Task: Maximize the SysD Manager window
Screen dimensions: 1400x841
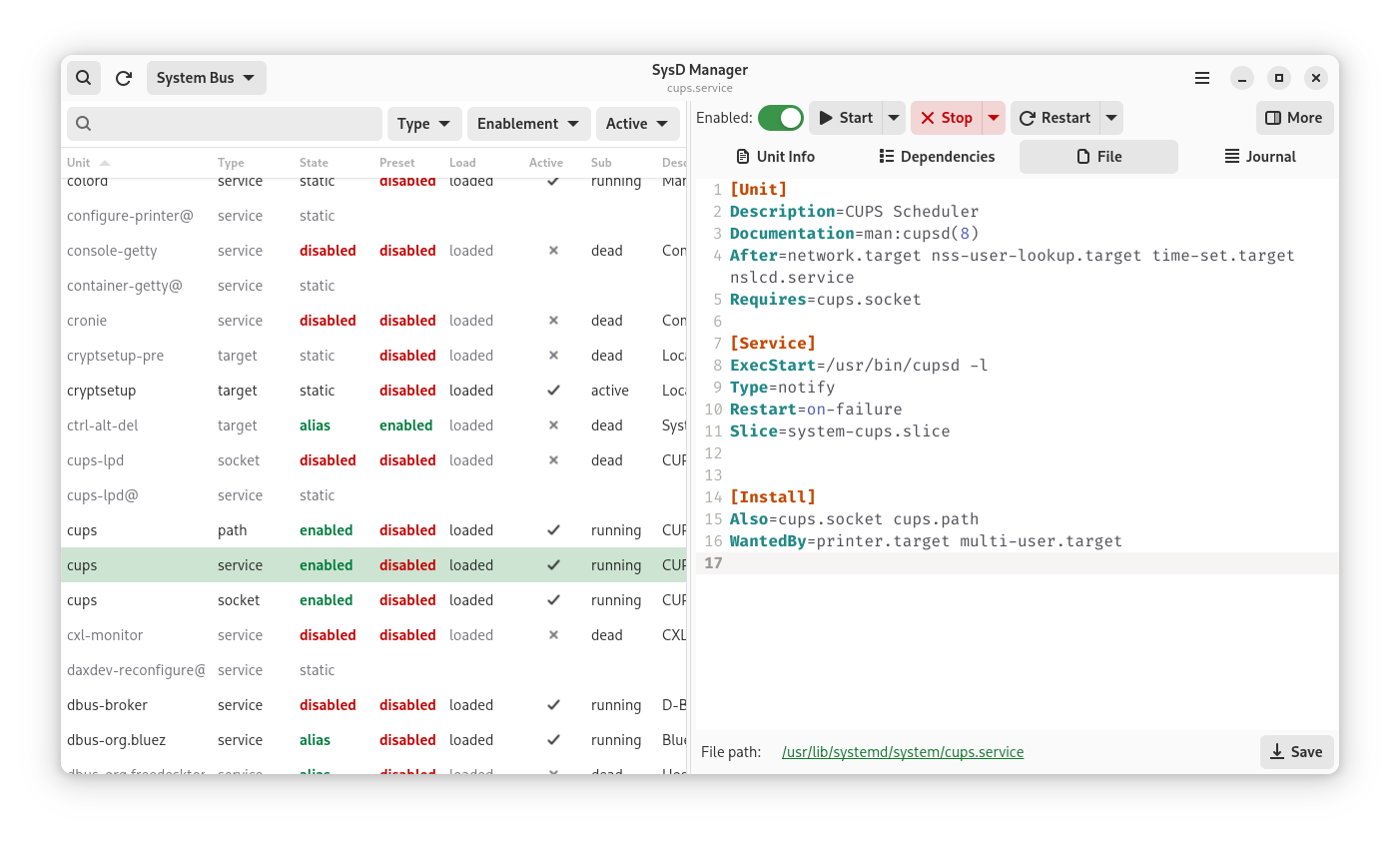Action: [1279, 78]
